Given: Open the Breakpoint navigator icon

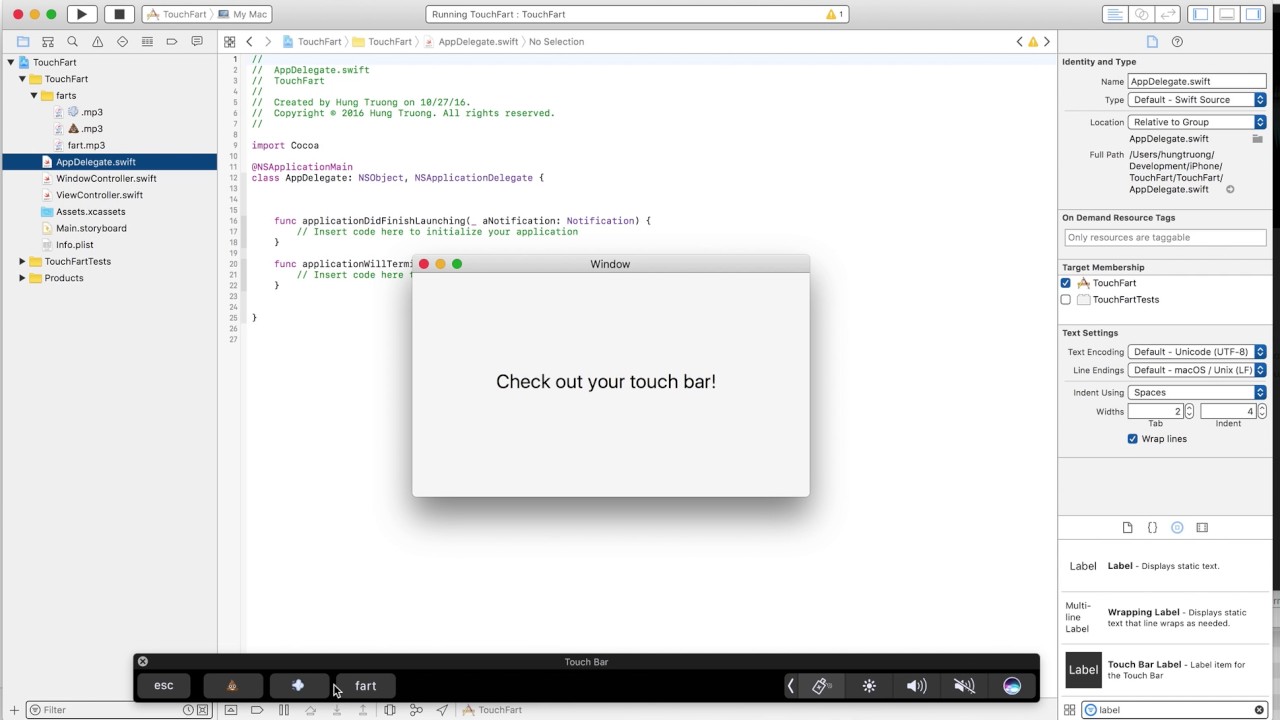Looking at the screenshot, I should click(x=172, y=42).
